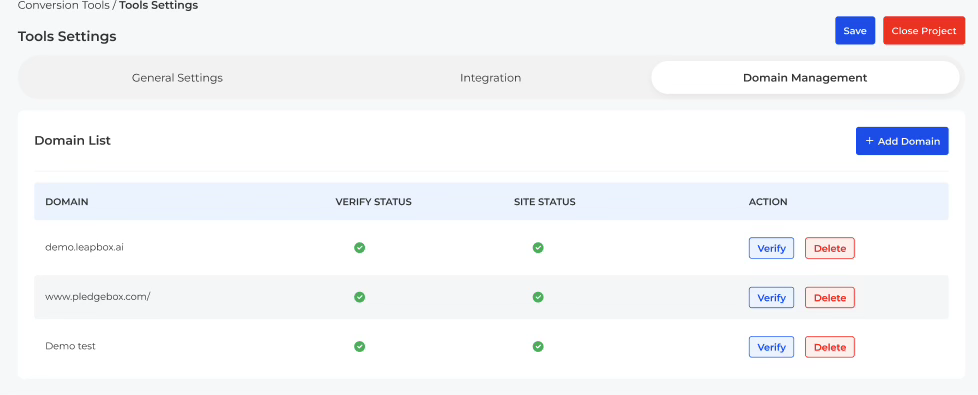The image size is (978, 395).
Task: Select the Domain Management tab
Action: click(805, 78)
